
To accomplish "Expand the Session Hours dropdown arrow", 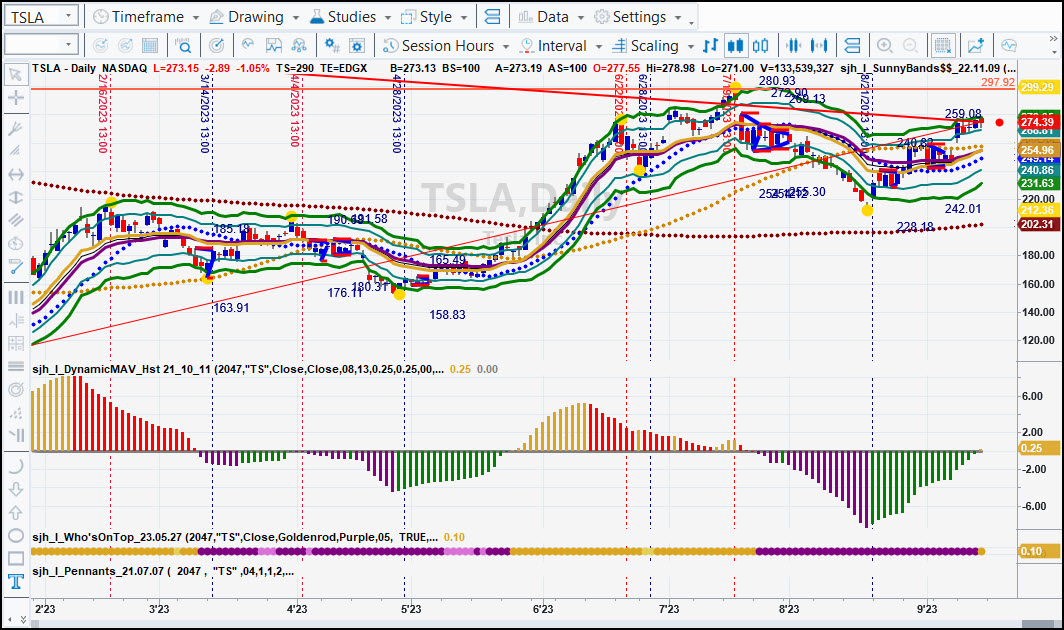I will [x=506, y=46].
